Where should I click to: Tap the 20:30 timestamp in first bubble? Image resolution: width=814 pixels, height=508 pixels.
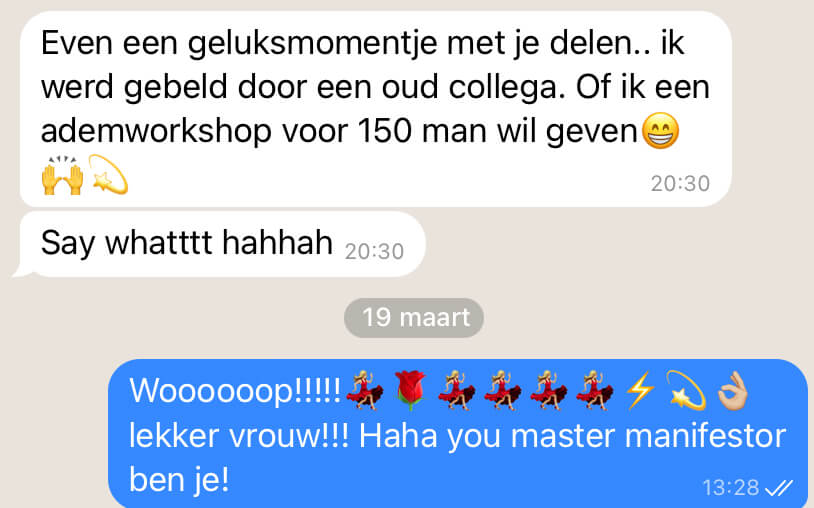click(x=681, y=183)
